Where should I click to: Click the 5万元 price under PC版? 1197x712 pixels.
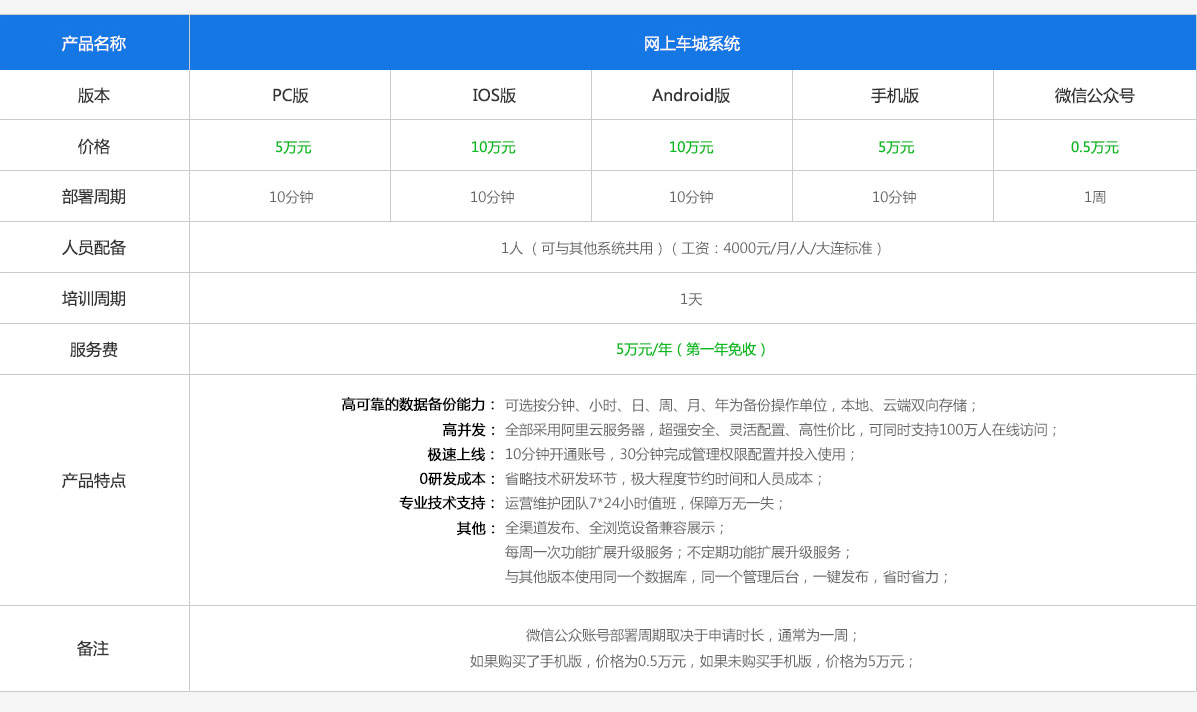pyautogui.click(x=293, y=147)
